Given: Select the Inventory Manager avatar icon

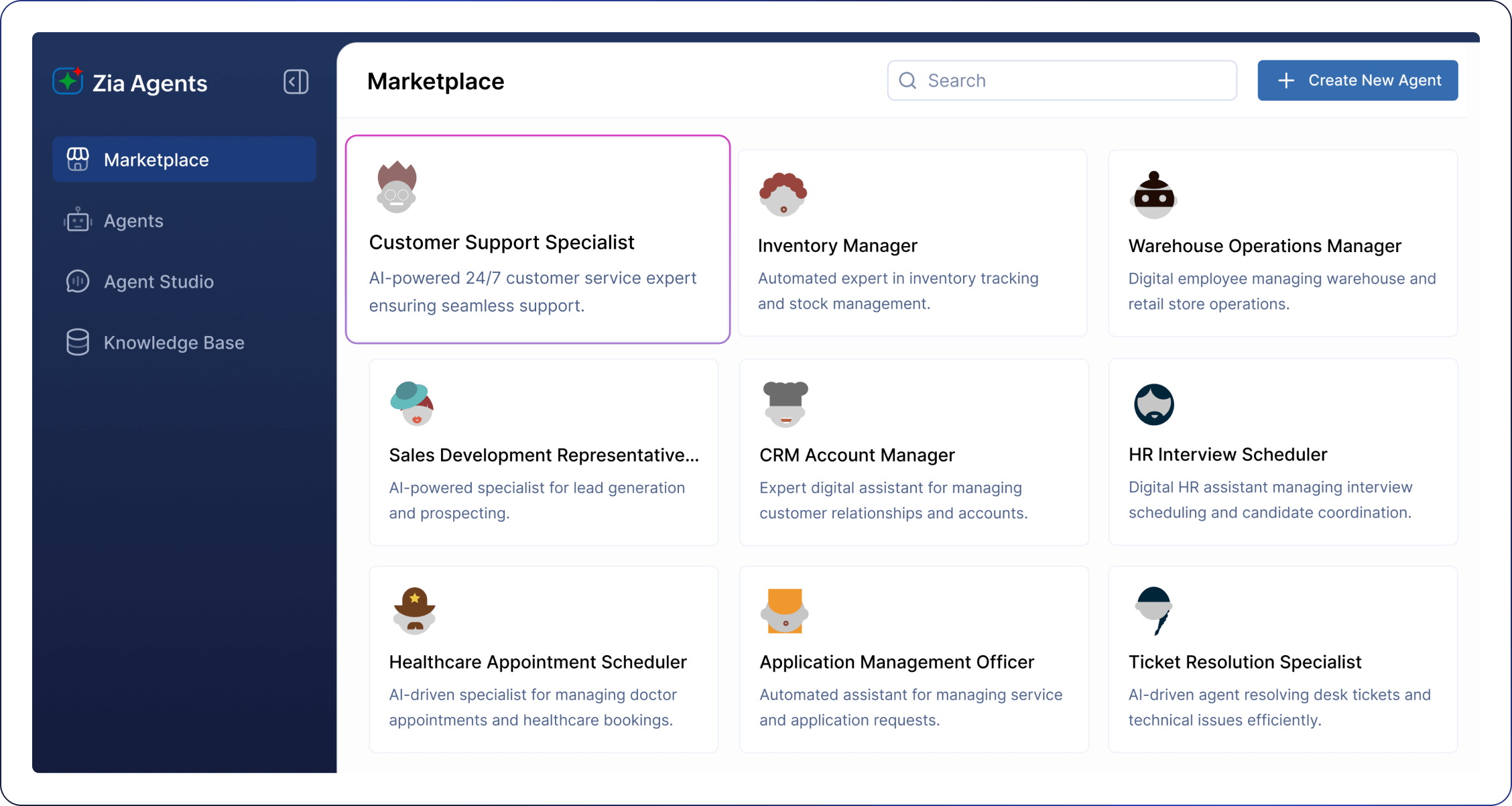Looking at the screenshot, I should [x=783, y=194].
